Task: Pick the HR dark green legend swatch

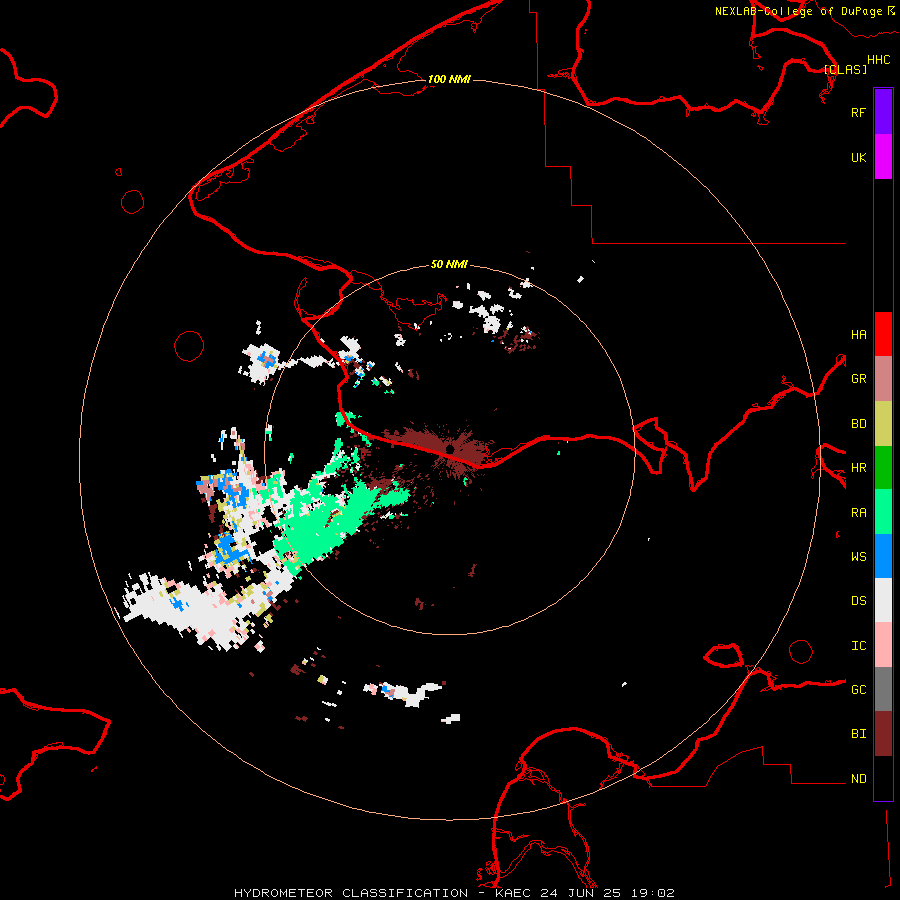Action: tap(883, 467)
